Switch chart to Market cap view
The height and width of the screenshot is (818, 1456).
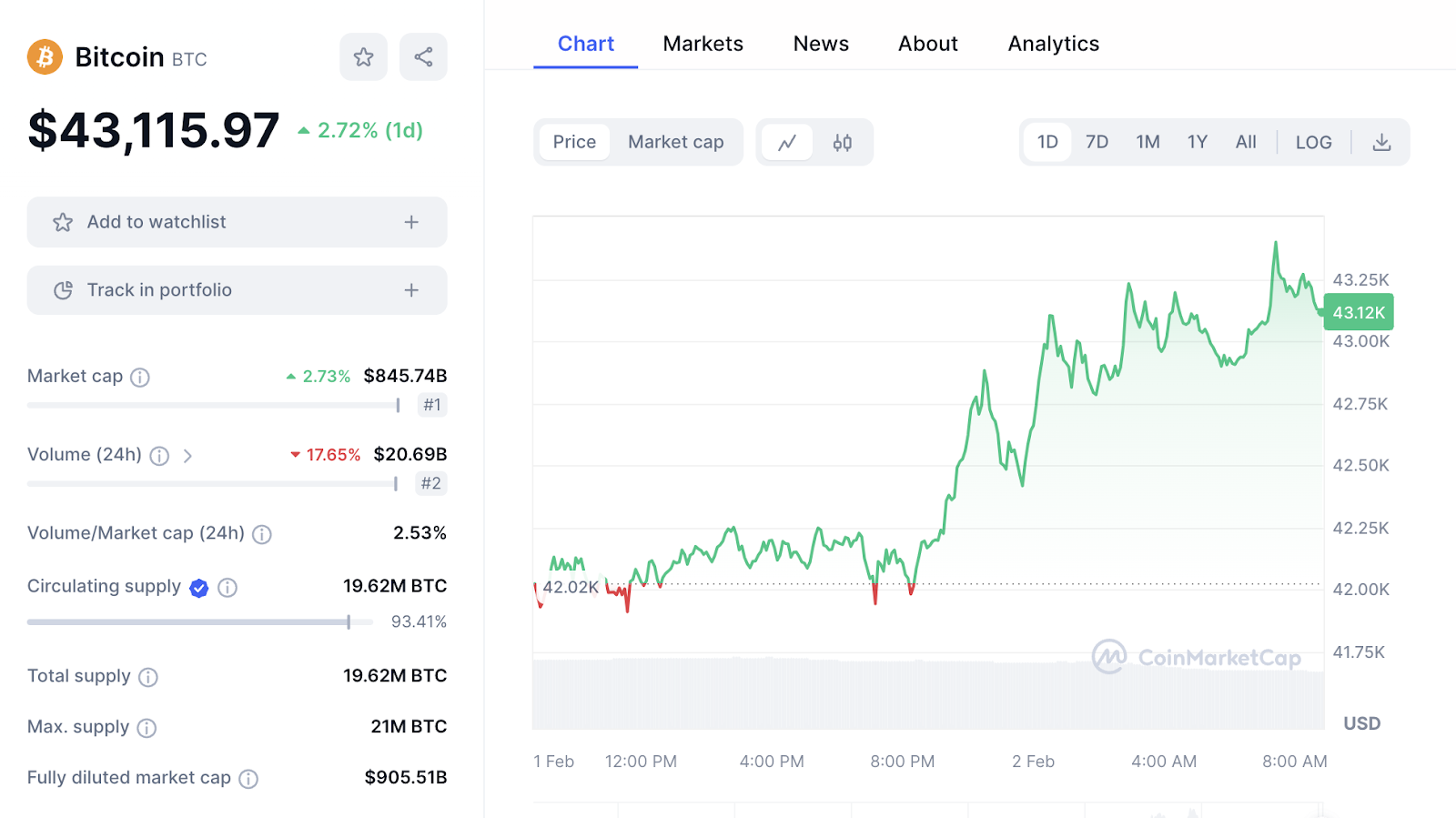coord(675,143)
